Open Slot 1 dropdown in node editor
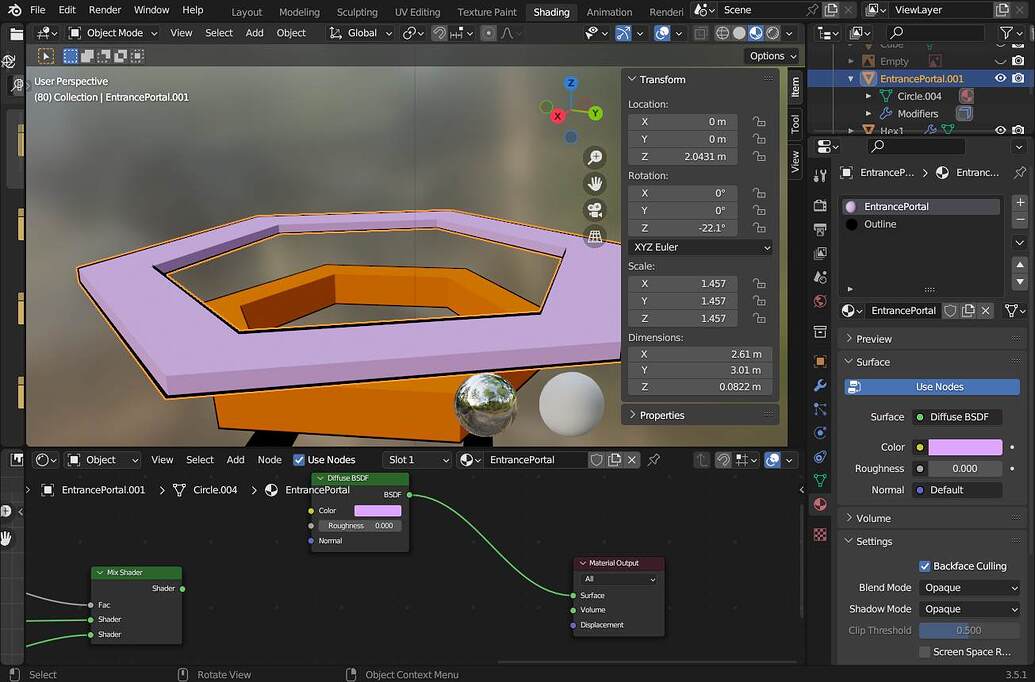This screenshot has height=682, width=1035. point(417,460)
